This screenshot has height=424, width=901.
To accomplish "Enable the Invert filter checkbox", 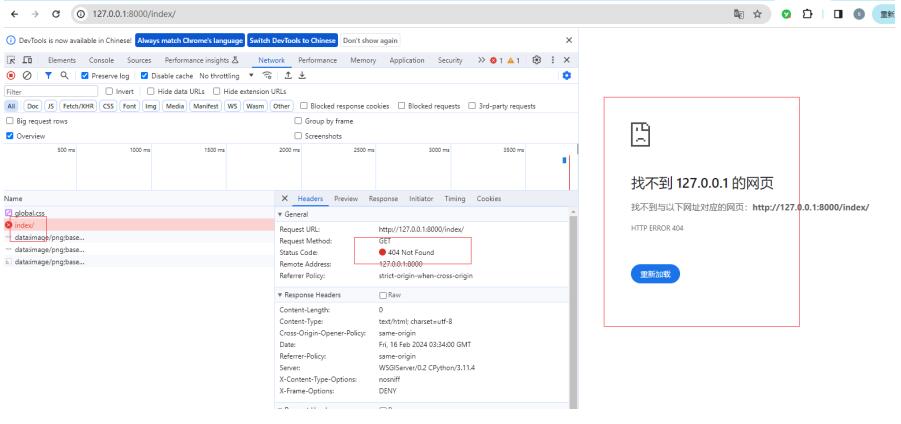I will 109,91.
